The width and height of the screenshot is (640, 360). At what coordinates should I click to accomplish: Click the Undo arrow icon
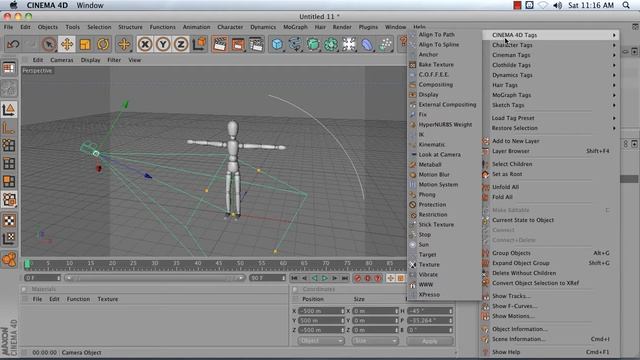(x=13, y=44)
